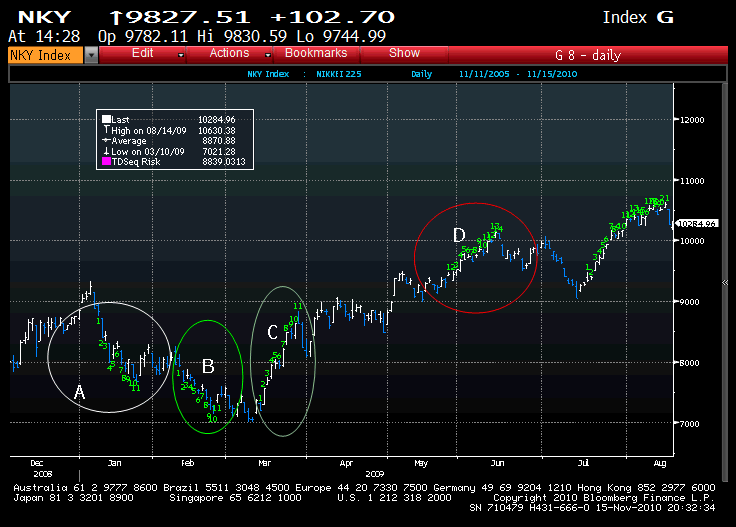
Task: Click the 12000 axis label
Action: pos(692,120)
